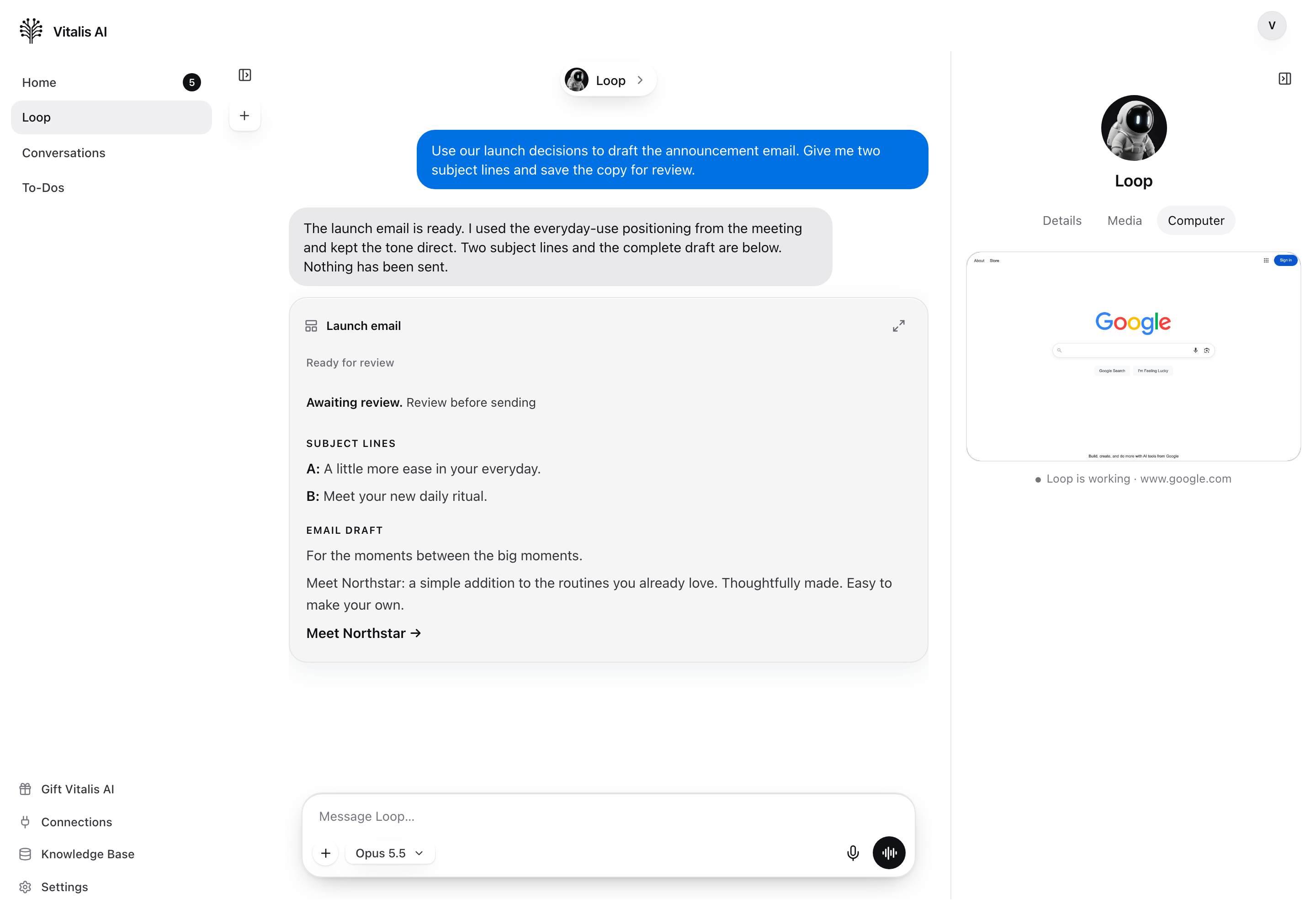Click the Awaiting review notice
Image resolution: width=1316 pixels, height=914 pixels.
tap(421, 403)
